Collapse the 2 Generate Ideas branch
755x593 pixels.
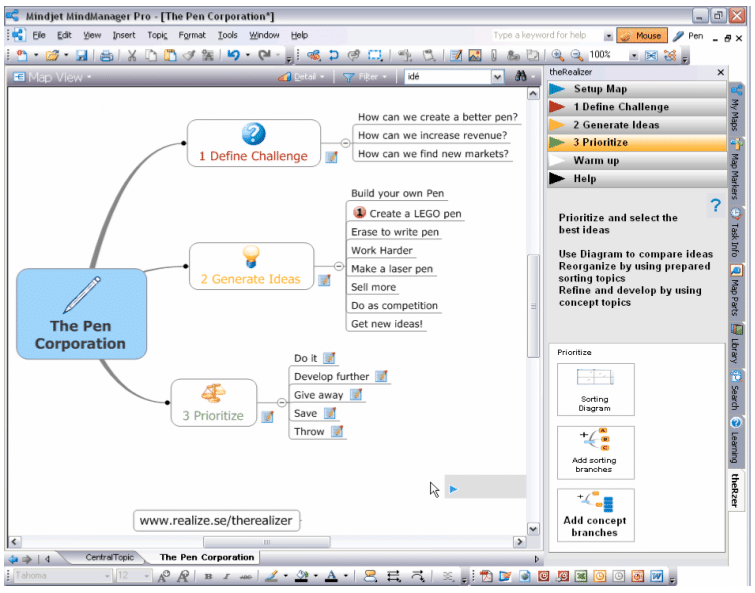pyautogui.click(x=338, y=266)
